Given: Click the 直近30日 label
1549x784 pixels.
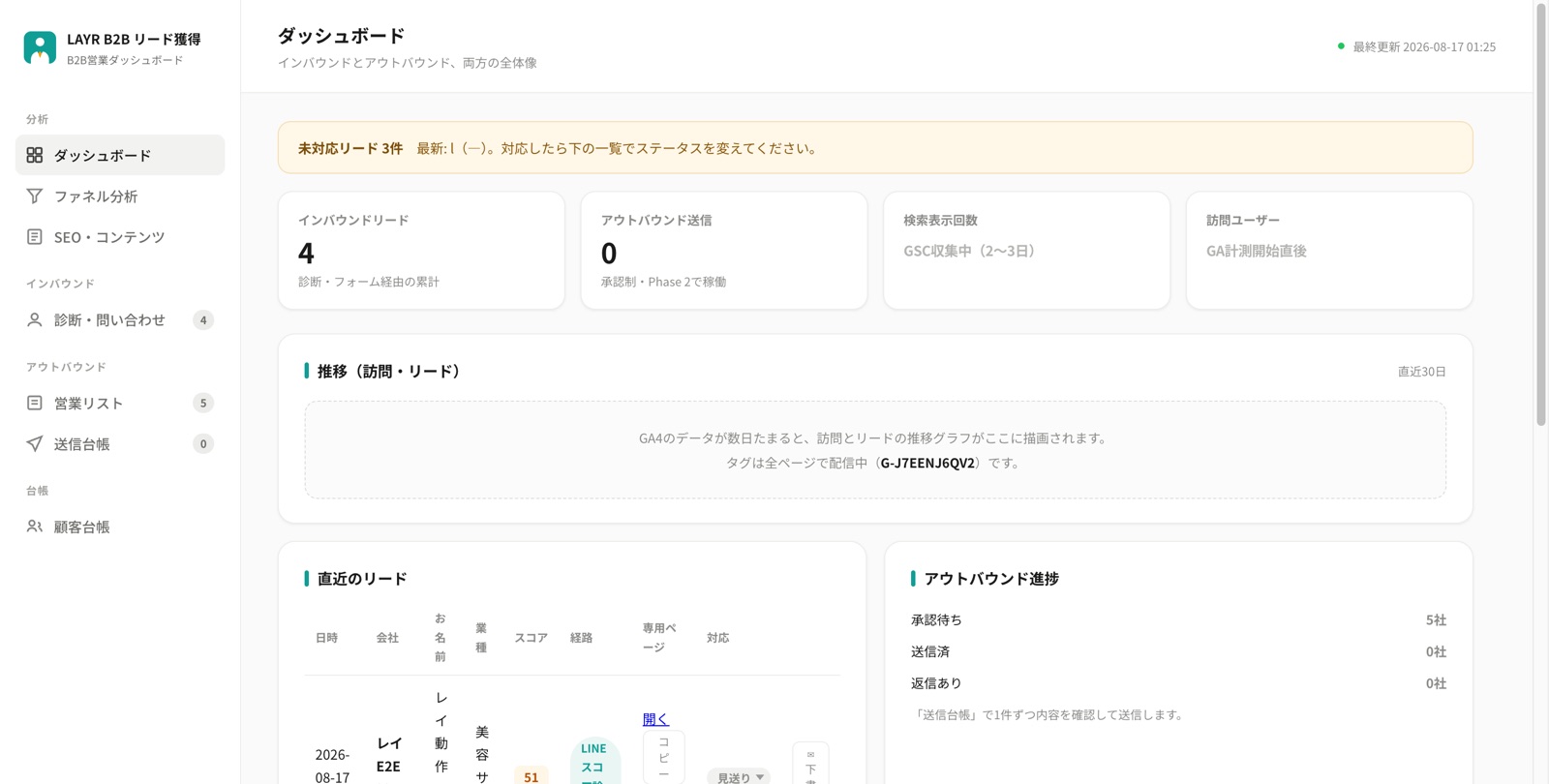Looking at the screenshot, I should [x=1422, y=372].
